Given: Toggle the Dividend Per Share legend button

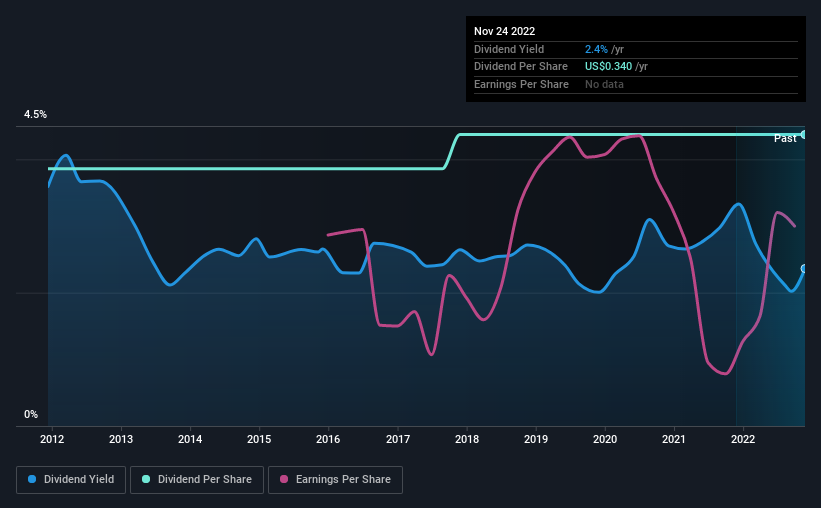Looking at the screenshot, I should pyautogui.click(x=197, y=480).
